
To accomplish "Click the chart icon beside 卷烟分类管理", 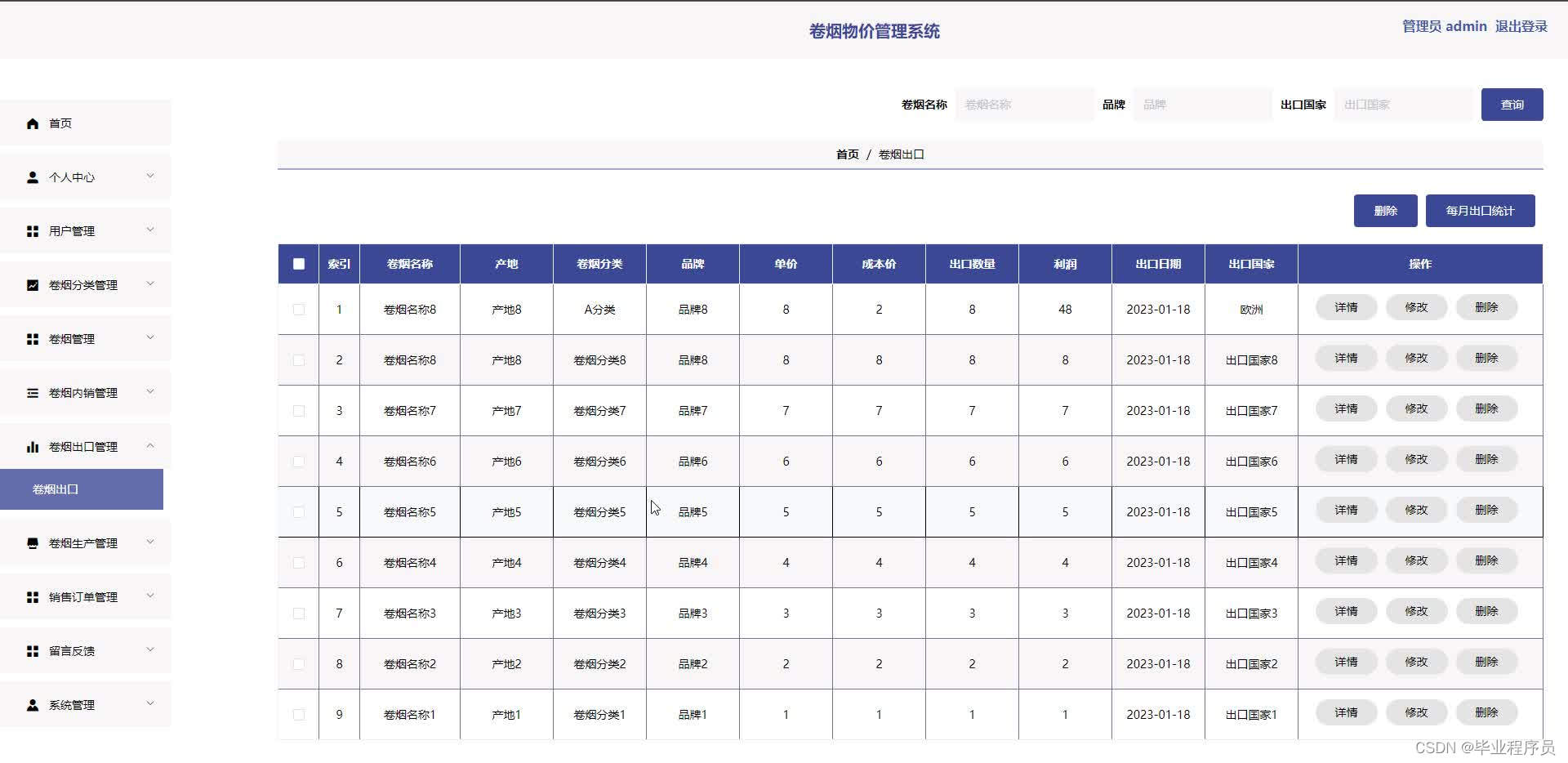I will tap(33, 285).
